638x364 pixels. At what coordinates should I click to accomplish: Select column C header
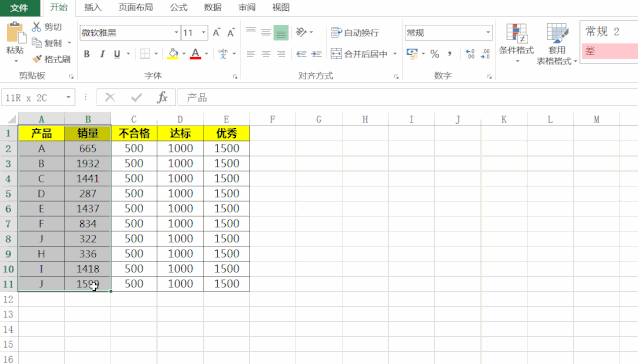(134, 119)
